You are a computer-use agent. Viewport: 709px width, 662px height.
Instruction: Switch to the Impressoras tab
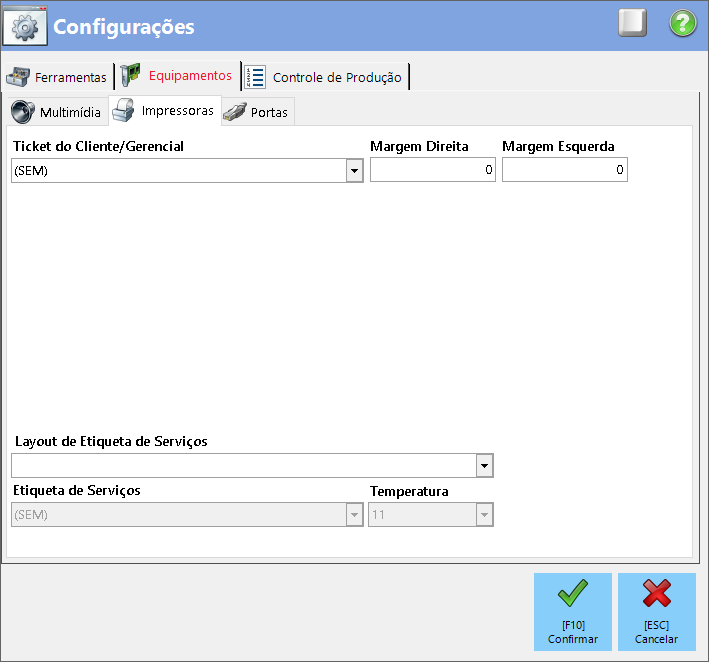tap(165, 111)
